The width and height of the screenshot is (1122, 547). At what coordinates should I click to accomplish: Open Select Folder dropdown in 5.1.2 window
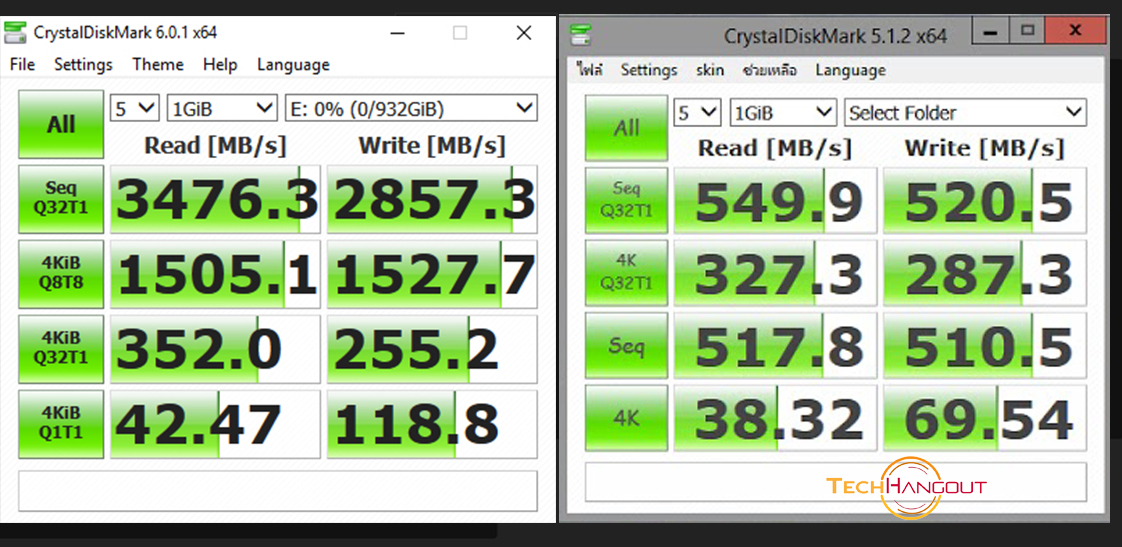point(965,112)
